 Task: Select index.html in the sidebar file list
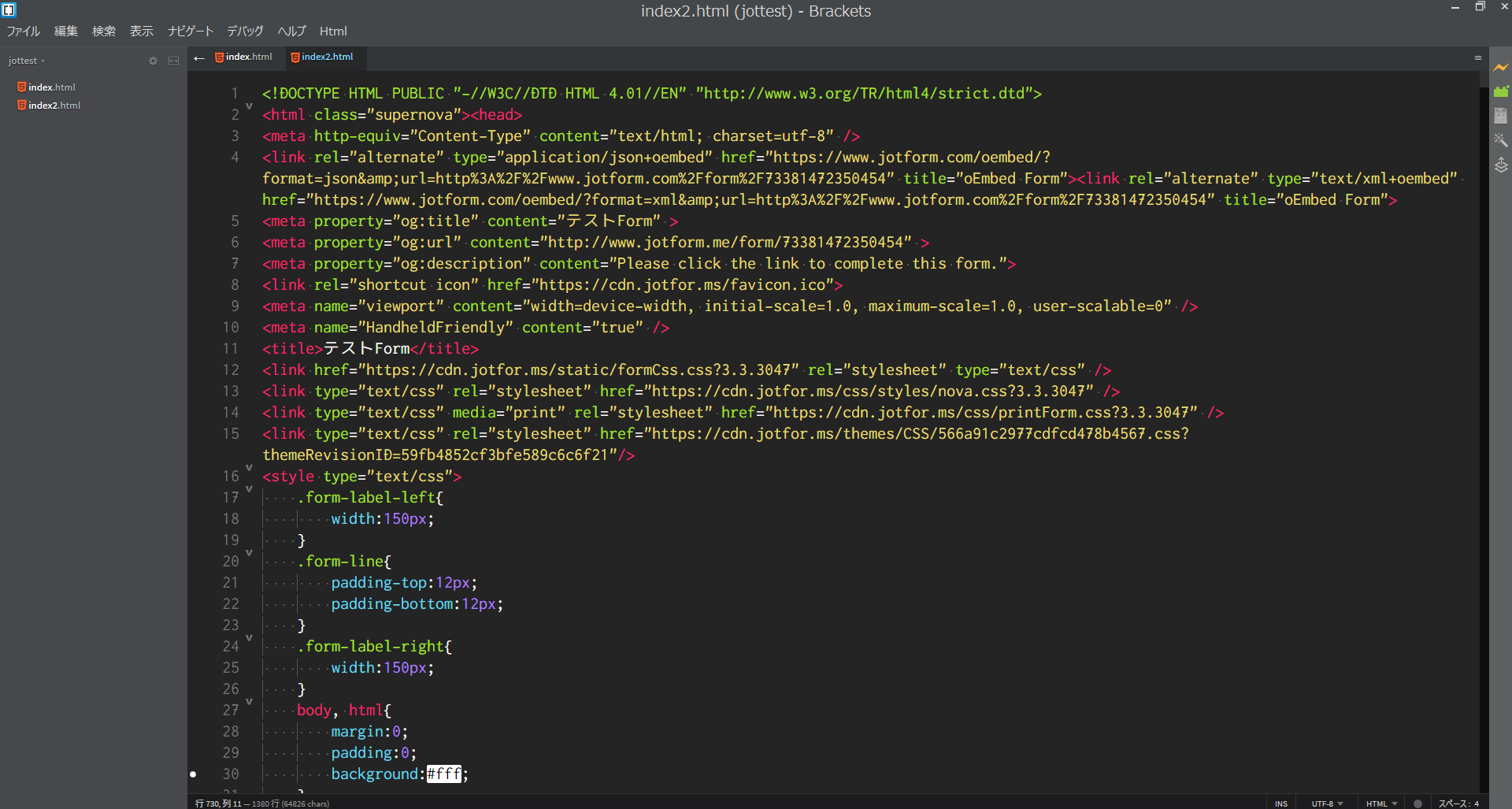52,87
